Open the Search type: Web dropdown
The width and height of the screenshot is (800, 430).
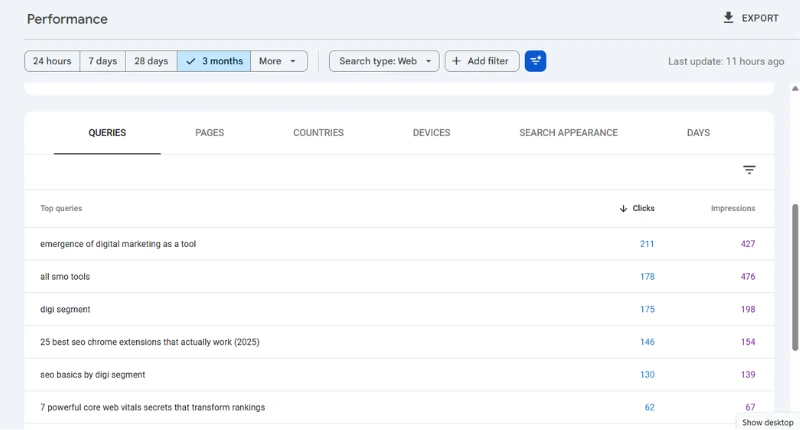click(384, 61)
